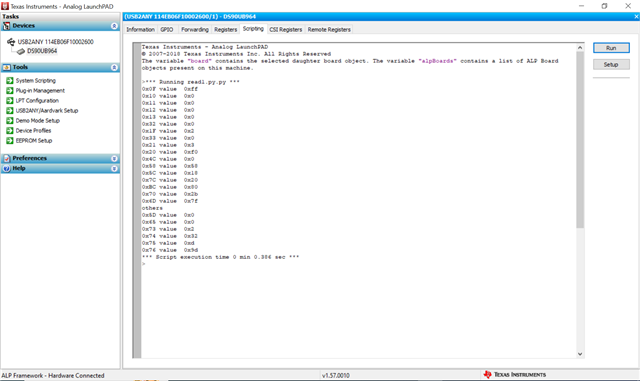The image size is (640, 381).
Task: Switch to the Forwarding tab
Action: [195, 29]
